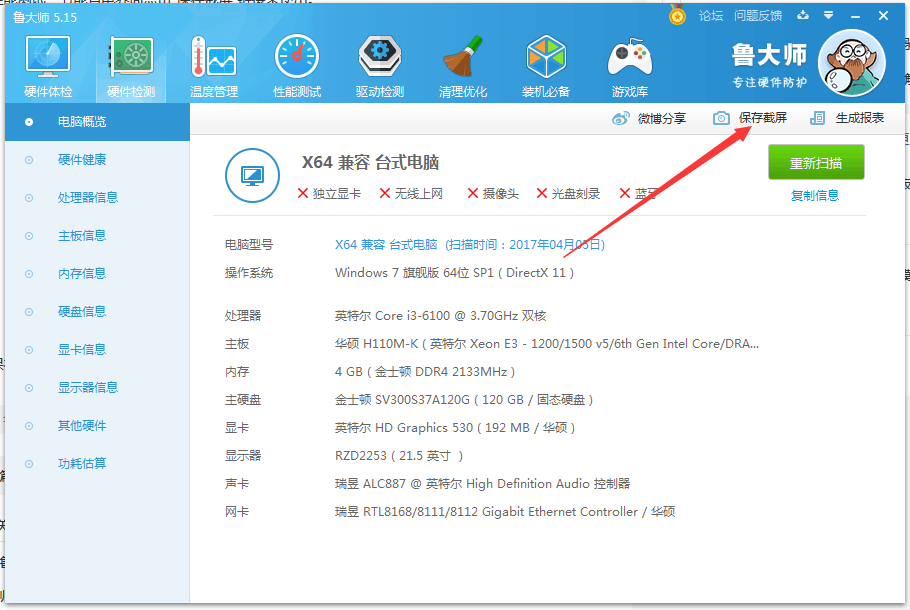
Task: Open 显卡信息 in the sidebar
Action: pos(82,349)
